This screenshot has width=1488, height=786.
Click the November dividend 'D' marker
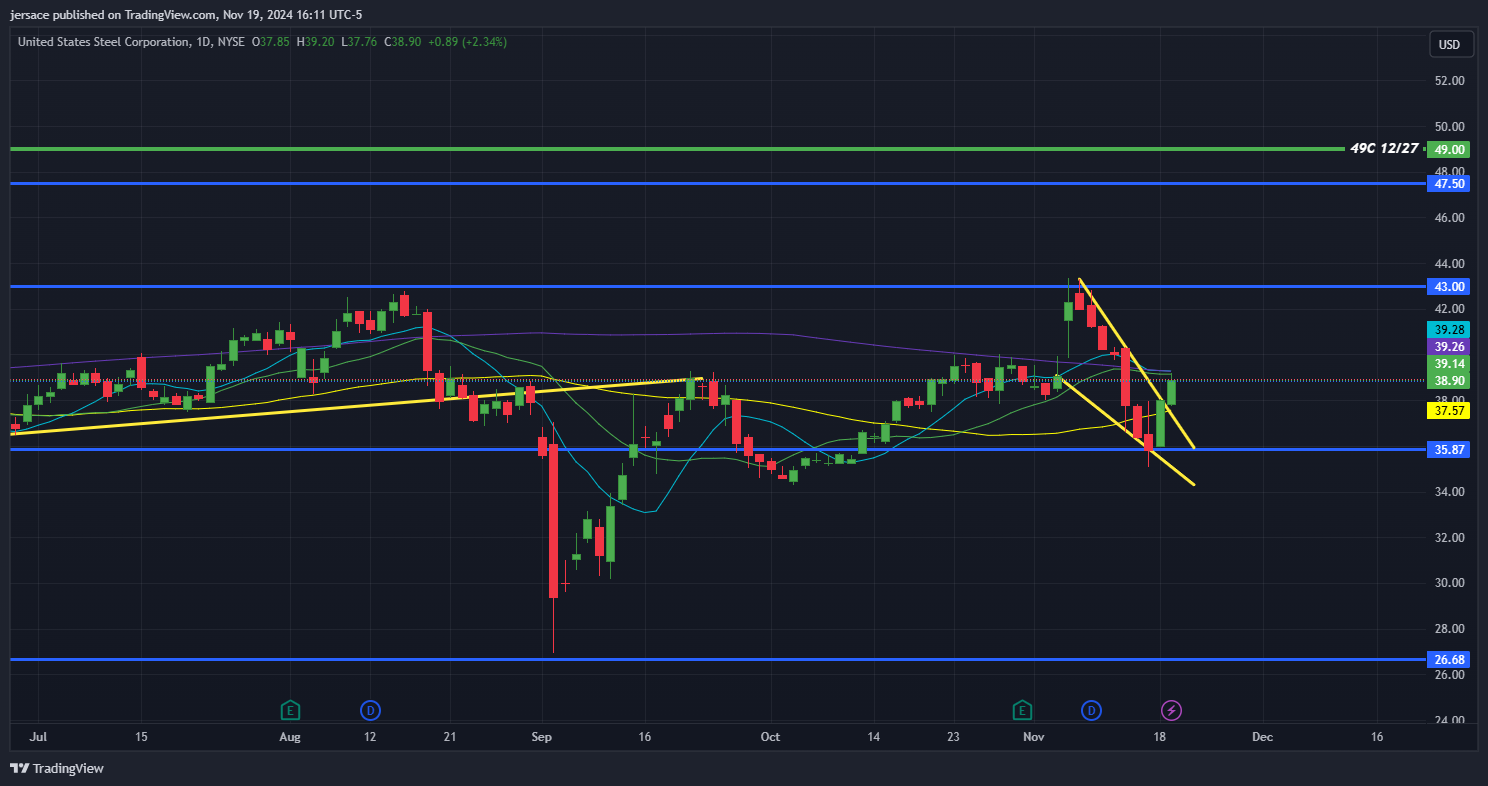1091,710
